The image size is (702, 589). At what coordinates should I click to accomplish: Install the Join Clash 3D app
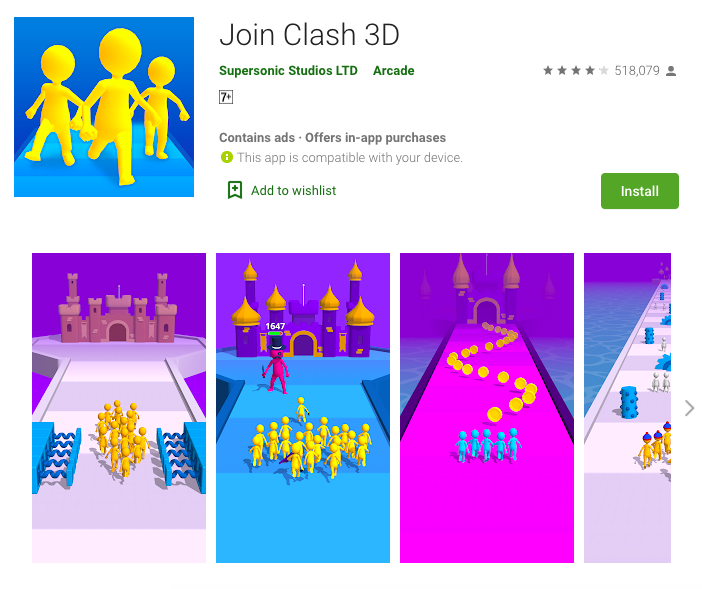(639, 191)
